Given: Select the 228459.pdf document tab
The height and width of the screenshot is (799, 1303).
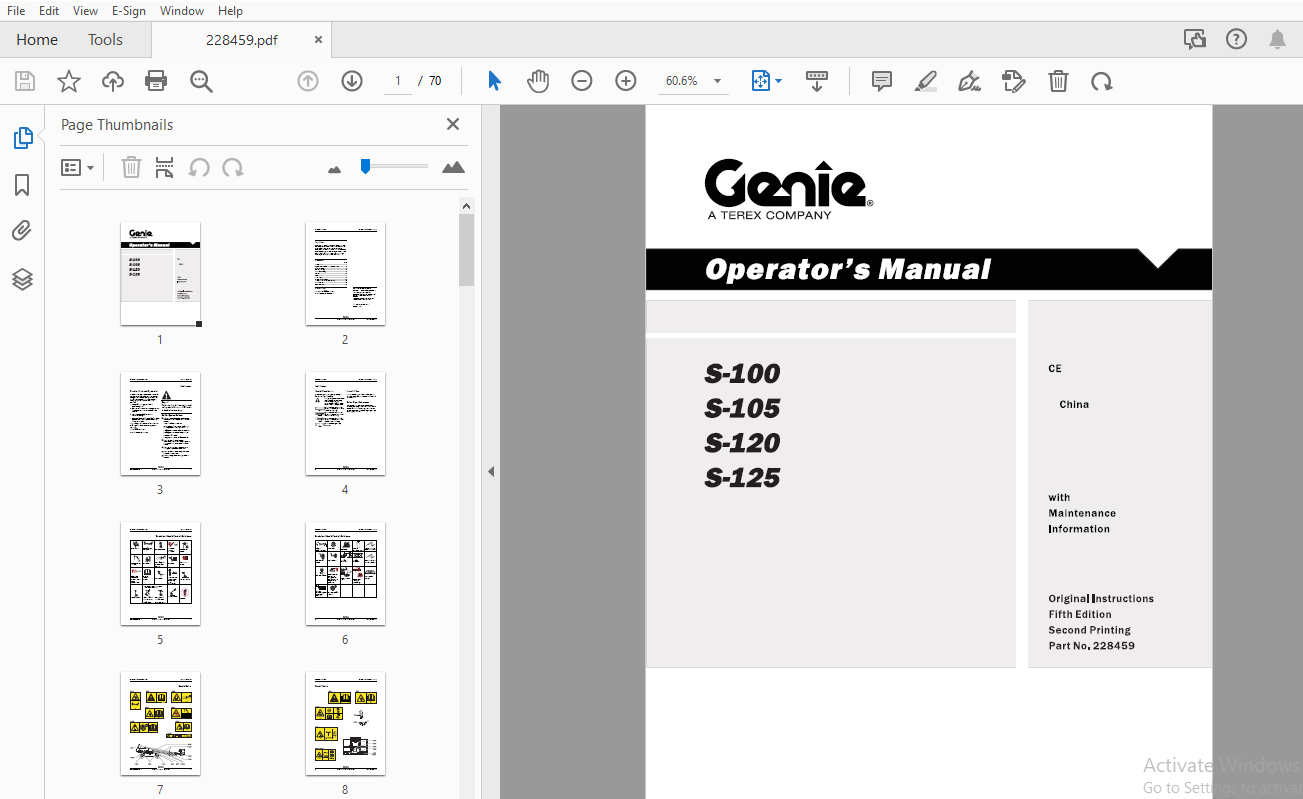Looking at the screenshot, I should [242, 40].
